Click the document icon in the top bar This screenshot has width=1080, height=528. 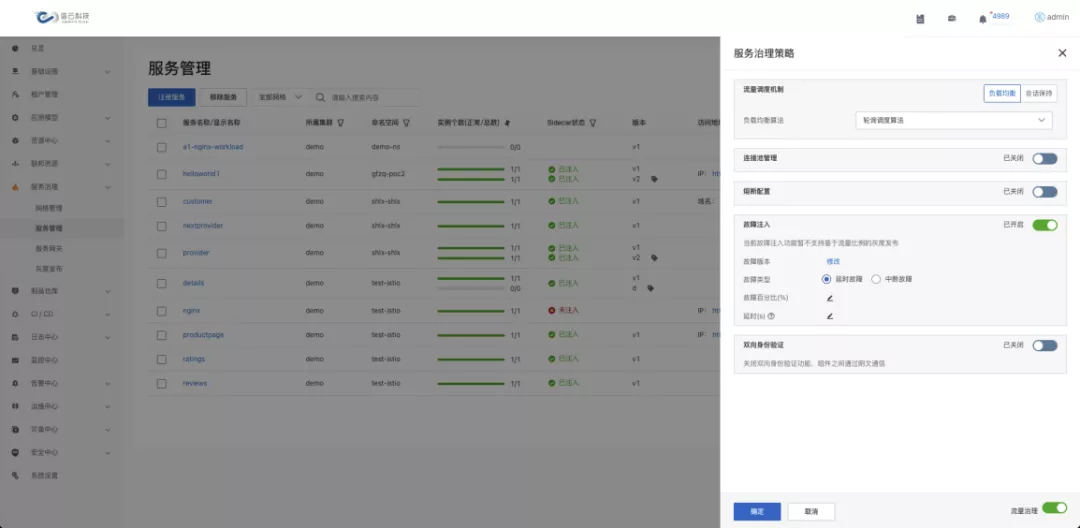[920, 18]
